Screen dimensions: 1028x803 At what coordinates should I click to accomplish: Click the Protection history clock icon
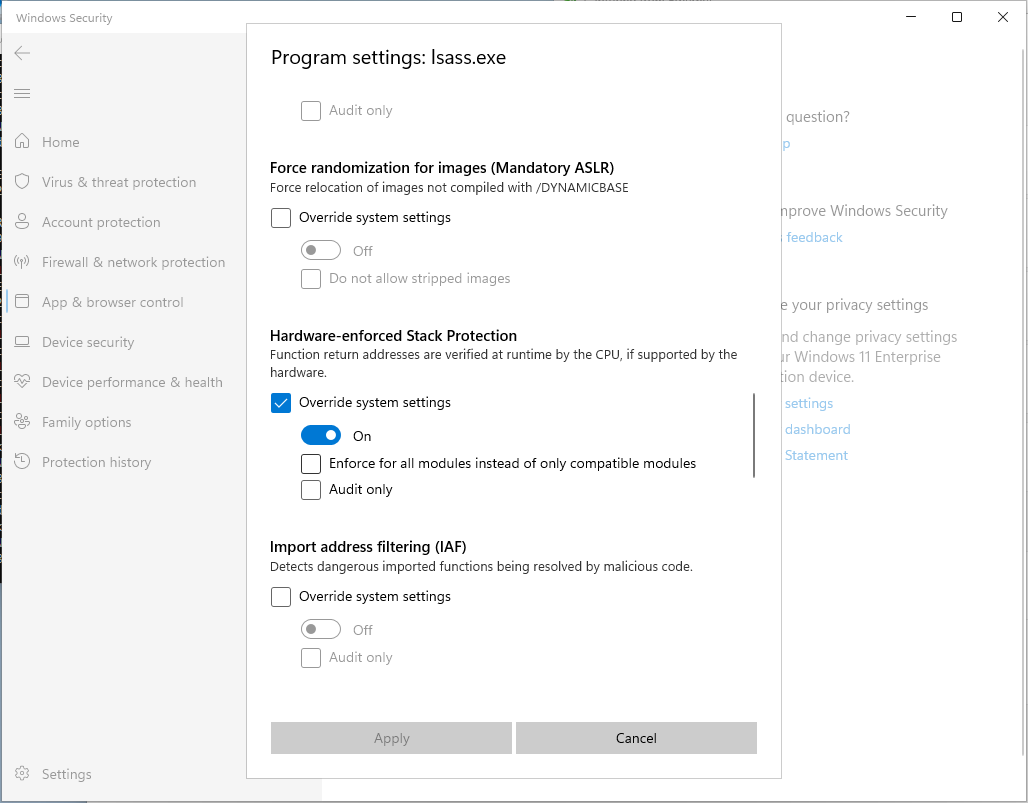[x=22, y=461]
